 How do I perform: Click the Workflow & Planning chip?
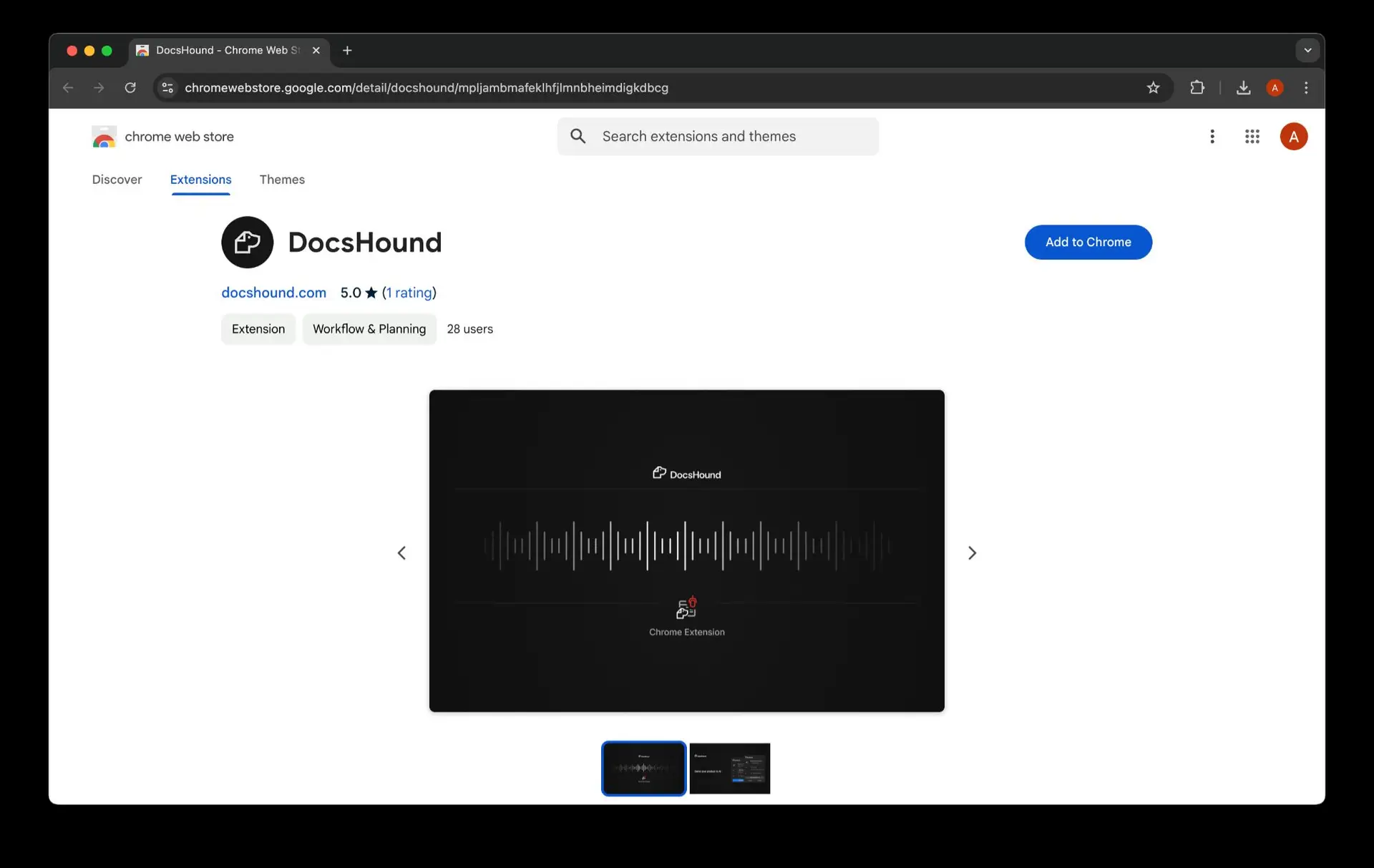[x=369, y=328]
